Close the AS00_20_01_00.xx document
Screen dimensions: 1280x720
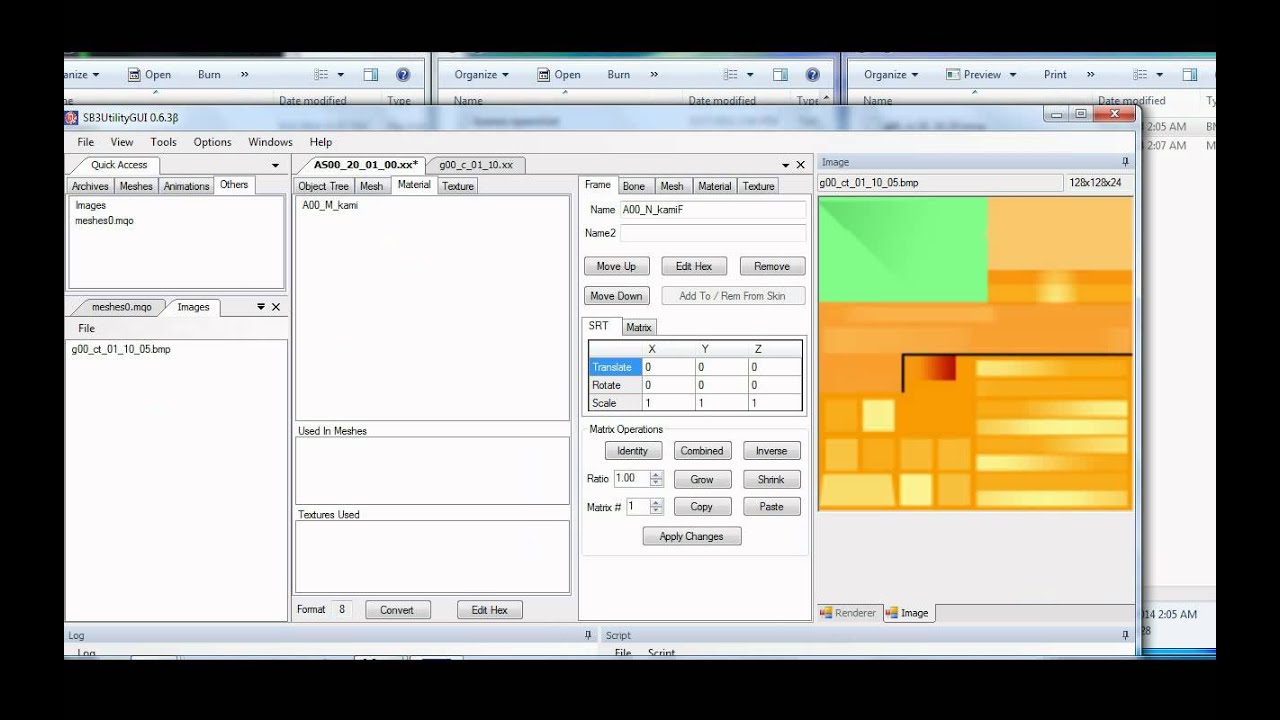[x=800, y=165]
